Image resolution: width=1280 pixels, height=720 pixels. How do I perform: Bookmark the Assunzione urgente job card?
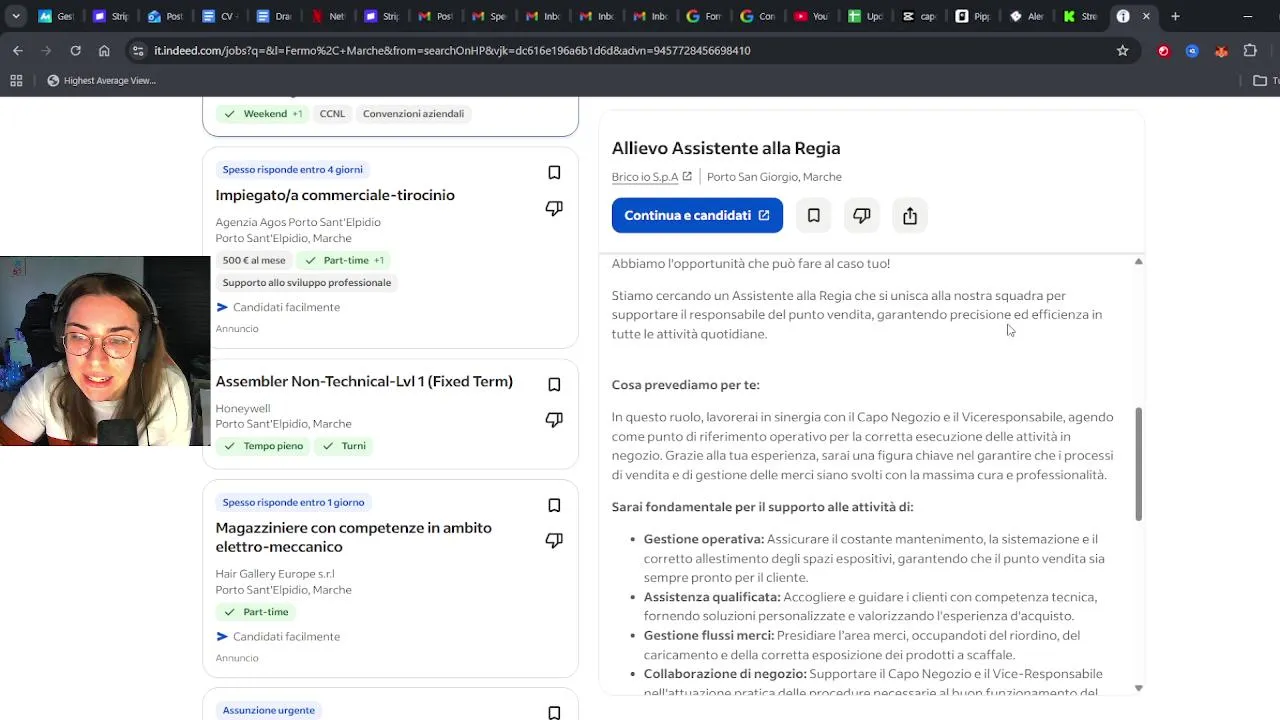coord(554,713)
